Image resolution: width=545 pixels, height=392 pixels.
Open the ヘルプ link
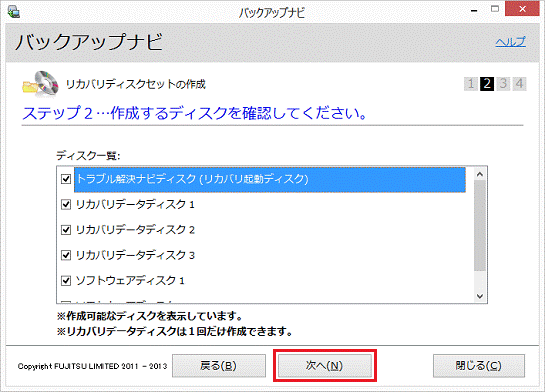[x=510, y=42]
